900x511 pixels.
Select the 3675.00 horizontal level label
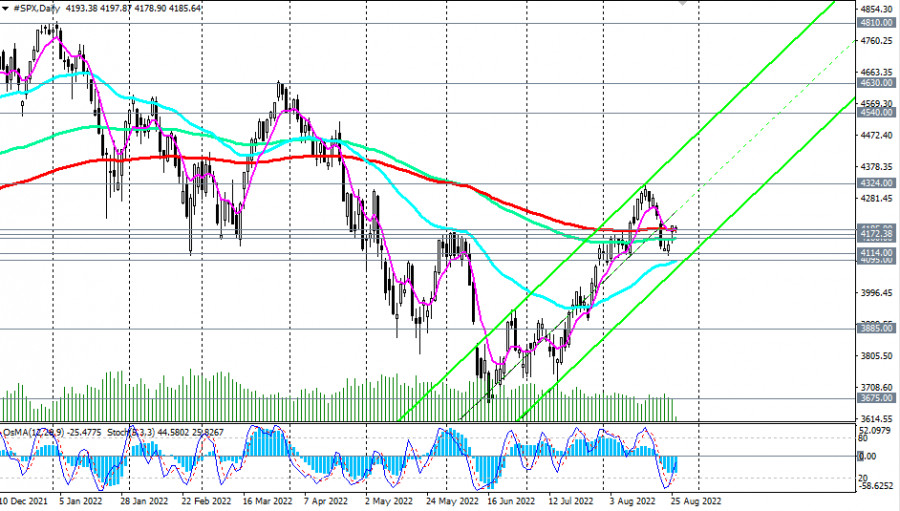click(x=877, y=398)
